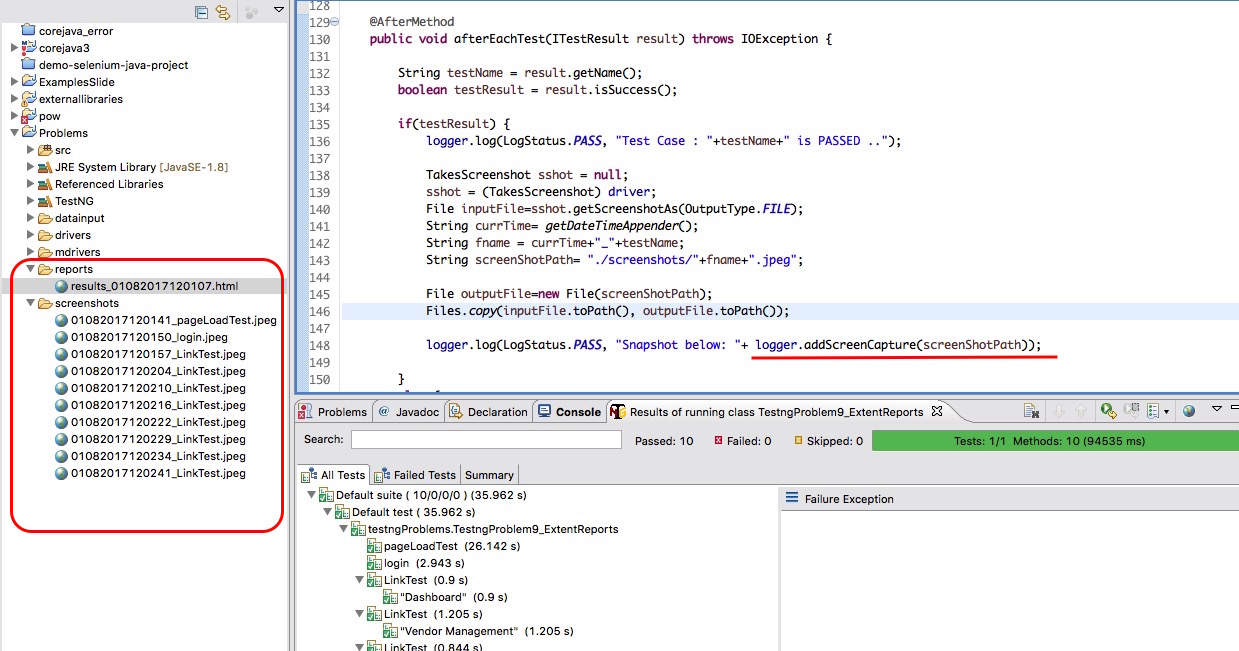
Task: Click the pageLoadTest passed-test icon
Action: tap(376, 546)
